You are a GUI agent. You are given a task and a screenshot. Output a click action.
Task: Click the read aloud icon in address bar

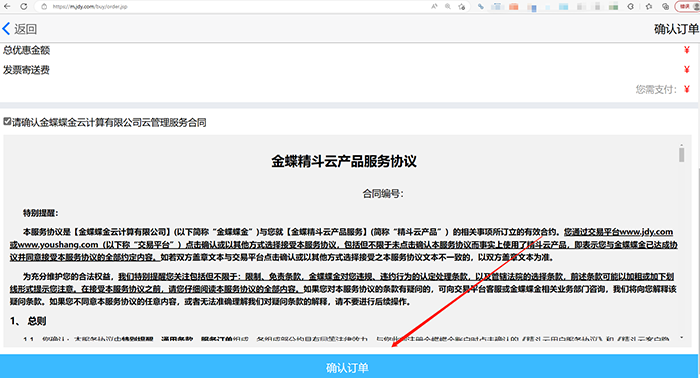(x=434, y=7)
